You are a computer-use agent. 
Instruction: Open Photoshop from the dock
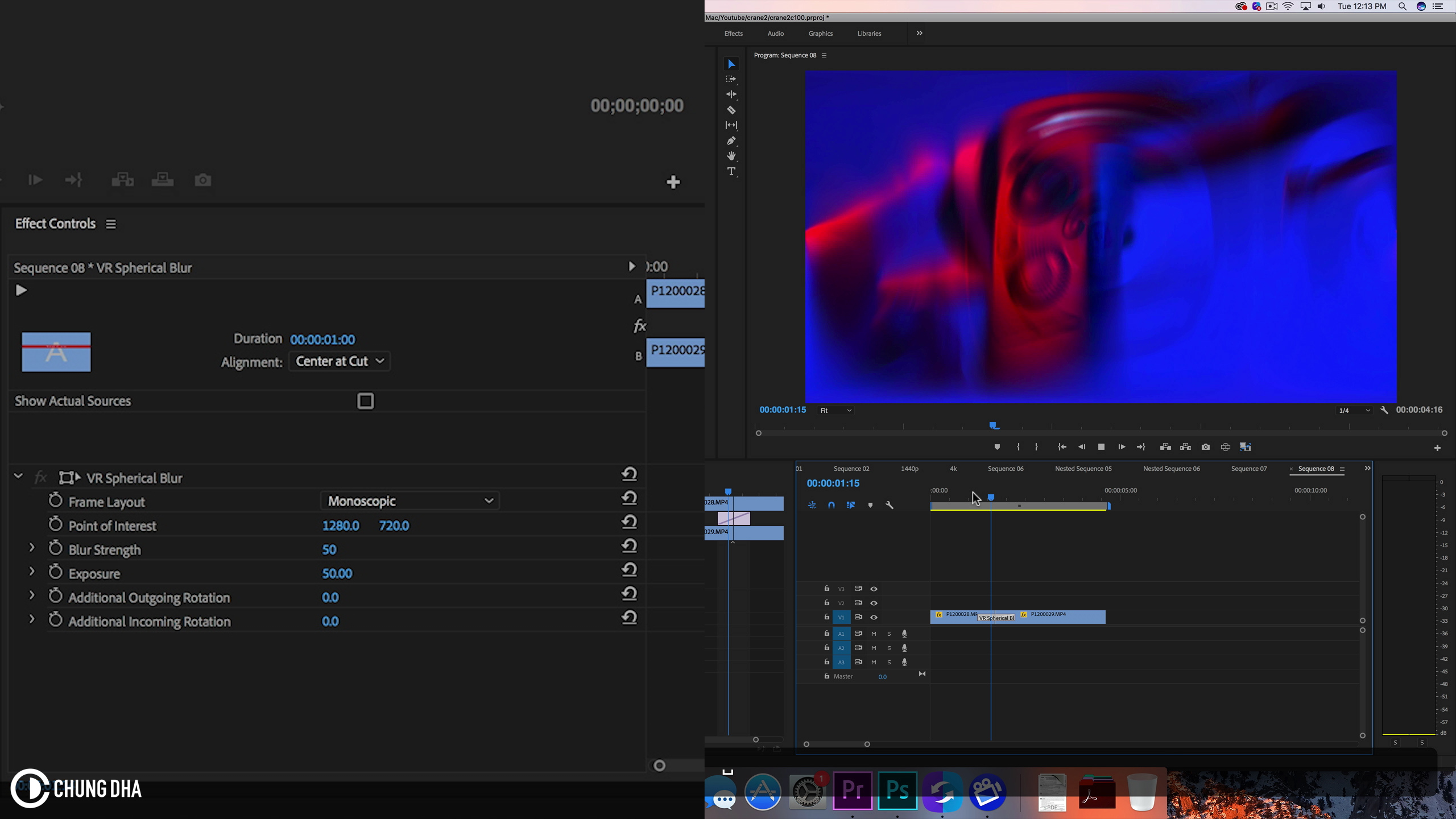tap(897, 791)
